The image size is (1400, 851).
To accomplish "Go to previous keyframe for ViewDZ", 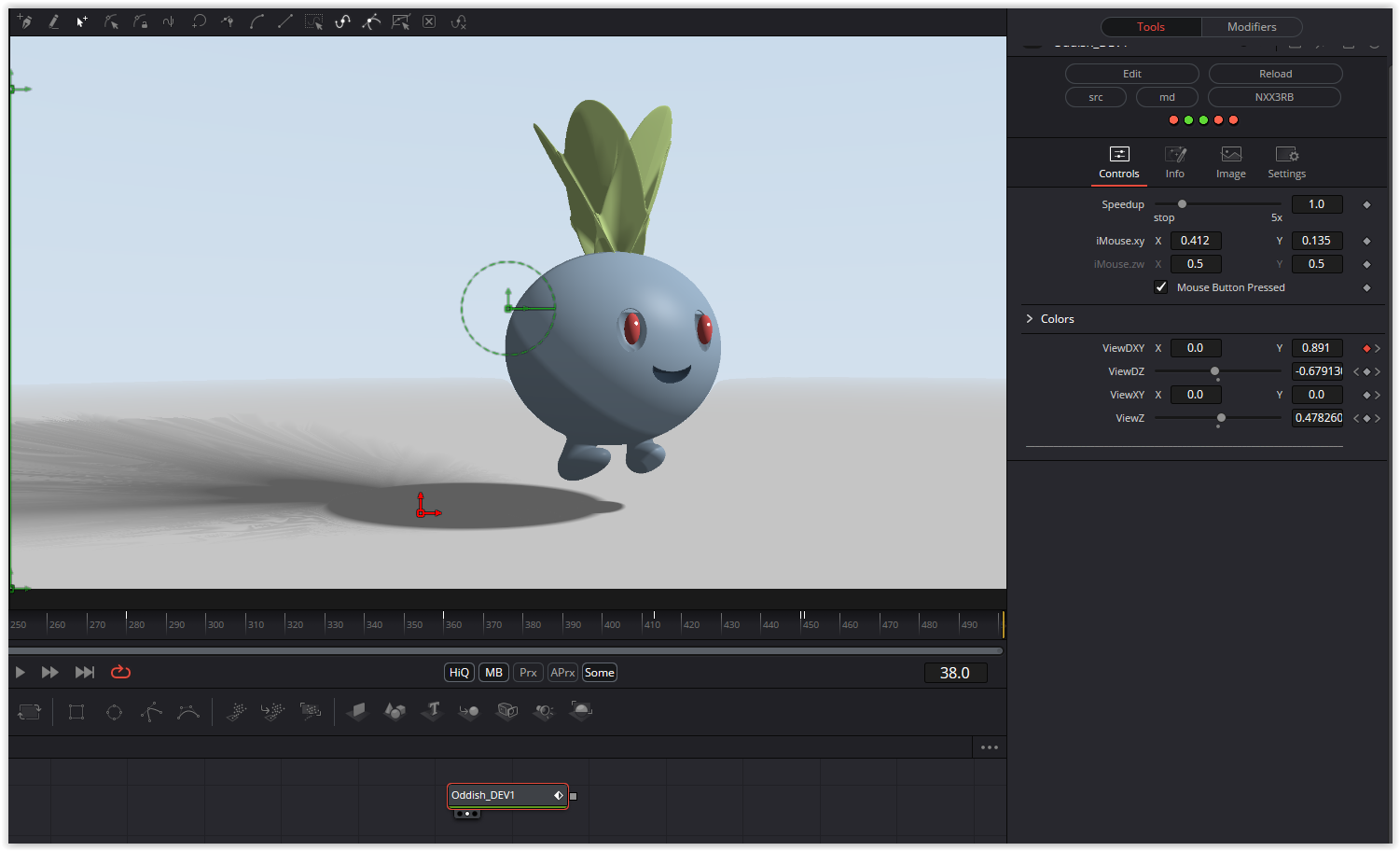I will [x=1356, y=371].
